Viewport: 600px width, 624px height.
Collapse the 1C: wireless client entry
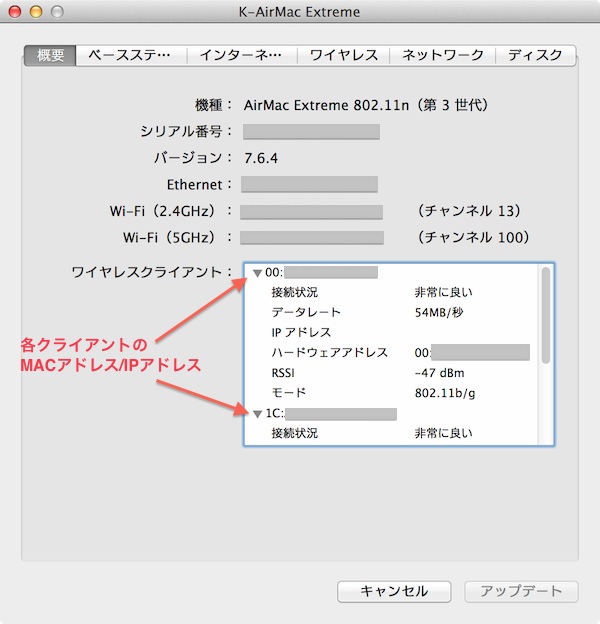coord(257,414)
